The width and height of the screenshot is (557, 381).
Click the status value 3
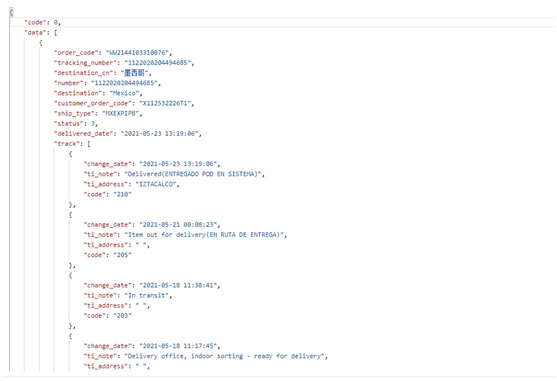tap(93, 124)
